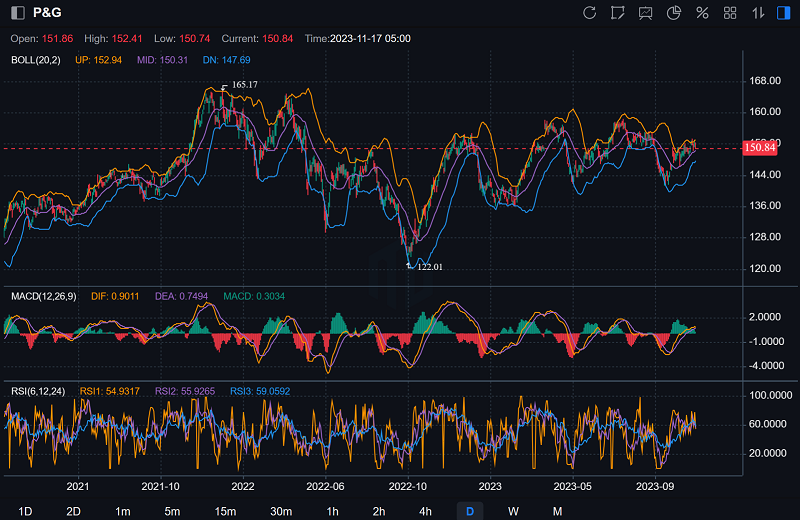Toggle the right sidebar panel
Screen dimensions: 800x520
[784, 13]
